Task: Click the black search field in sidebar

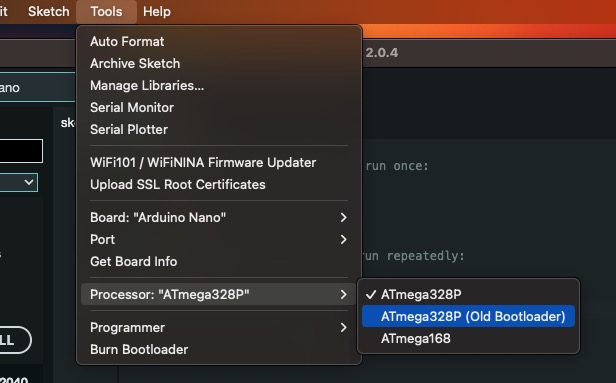Action: 21,151
